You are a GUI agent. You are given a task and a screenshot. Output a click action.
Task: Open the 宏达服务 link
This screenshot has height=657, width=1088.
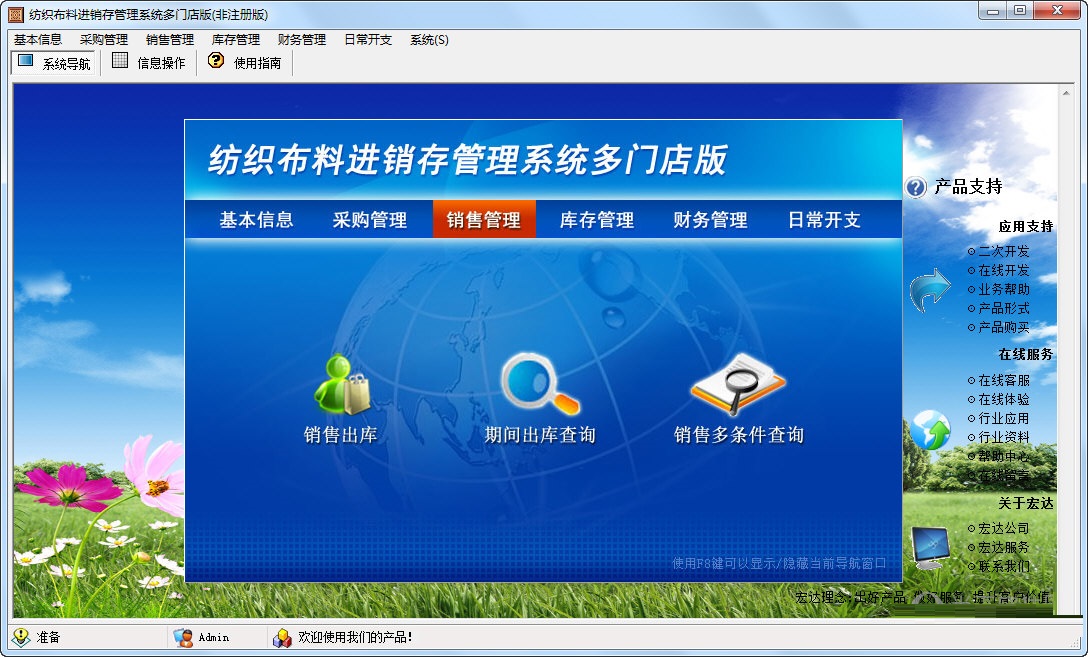pyautogui.click(x=1003, y=547)
